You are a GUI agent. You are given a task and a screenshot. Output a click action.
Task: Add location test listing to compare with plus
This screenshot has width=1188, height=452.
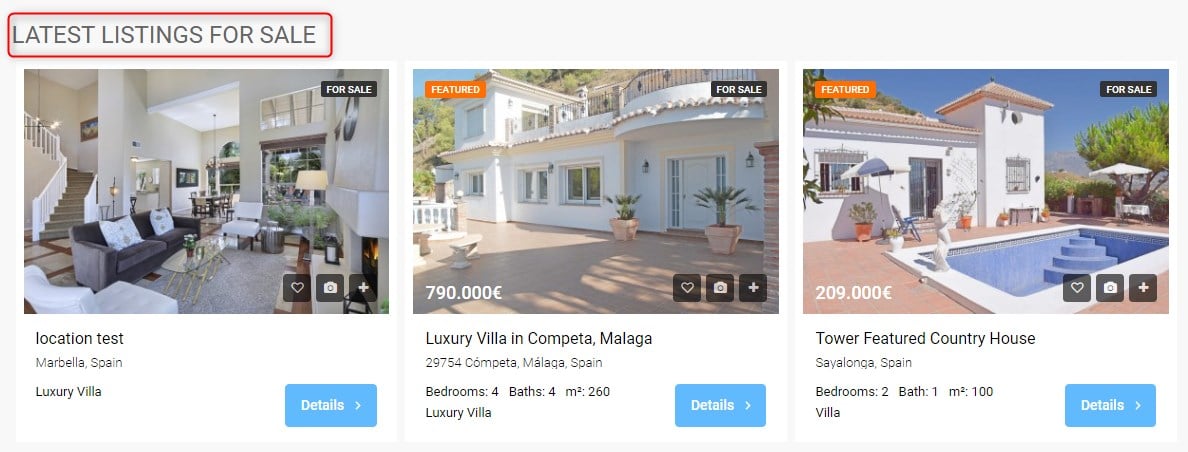[x=363, y=288]
